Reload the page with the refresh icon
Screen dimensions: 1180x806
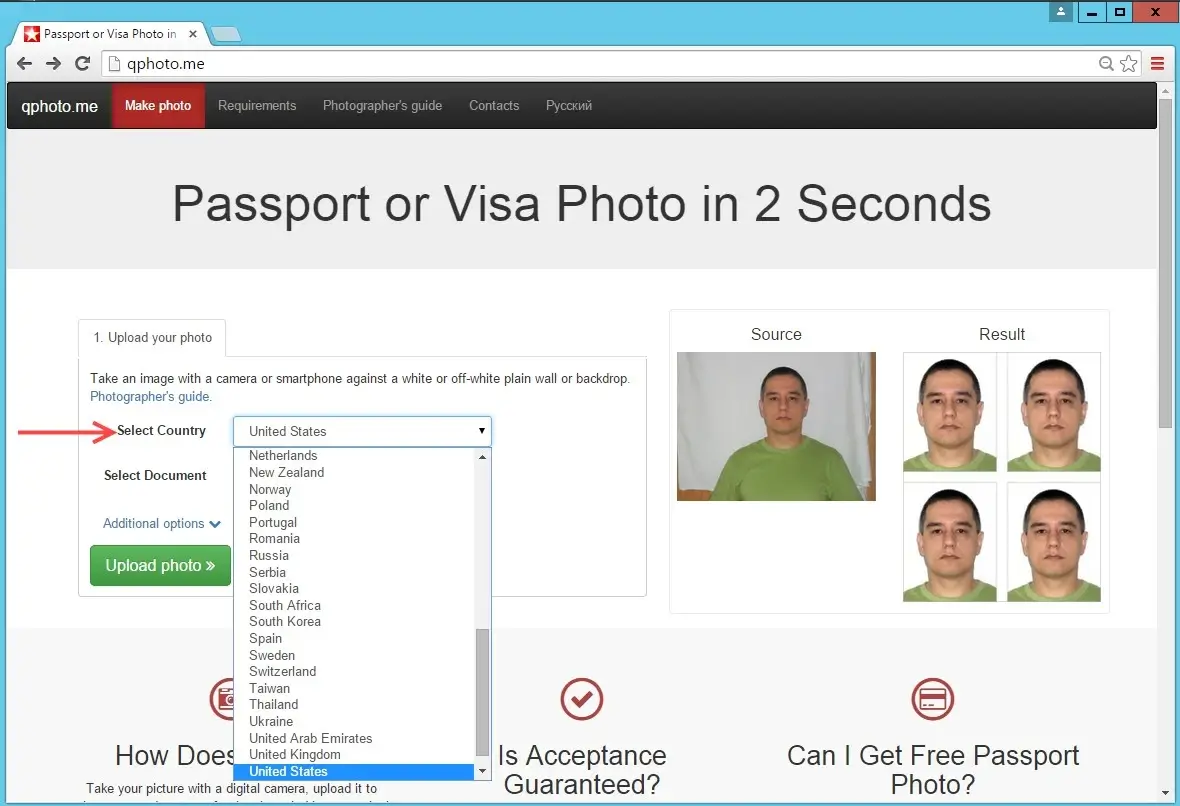83,64
